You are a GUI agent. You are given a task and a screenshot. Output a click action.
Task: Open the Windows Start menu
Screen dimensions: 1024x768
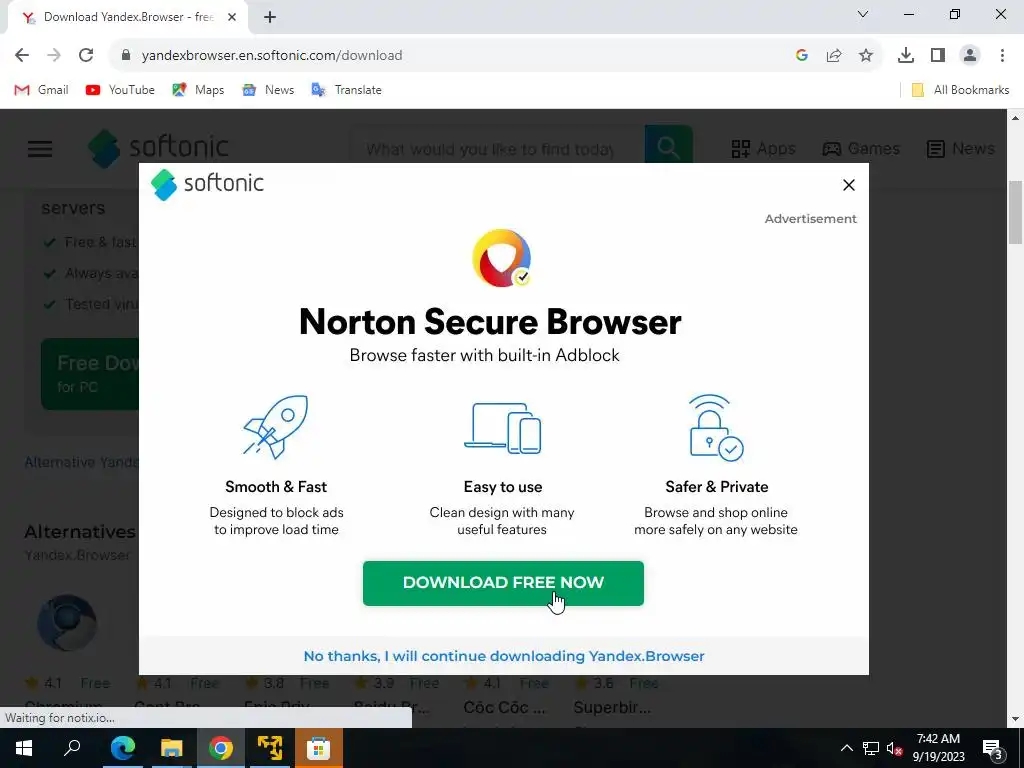(x=24, y=748)
